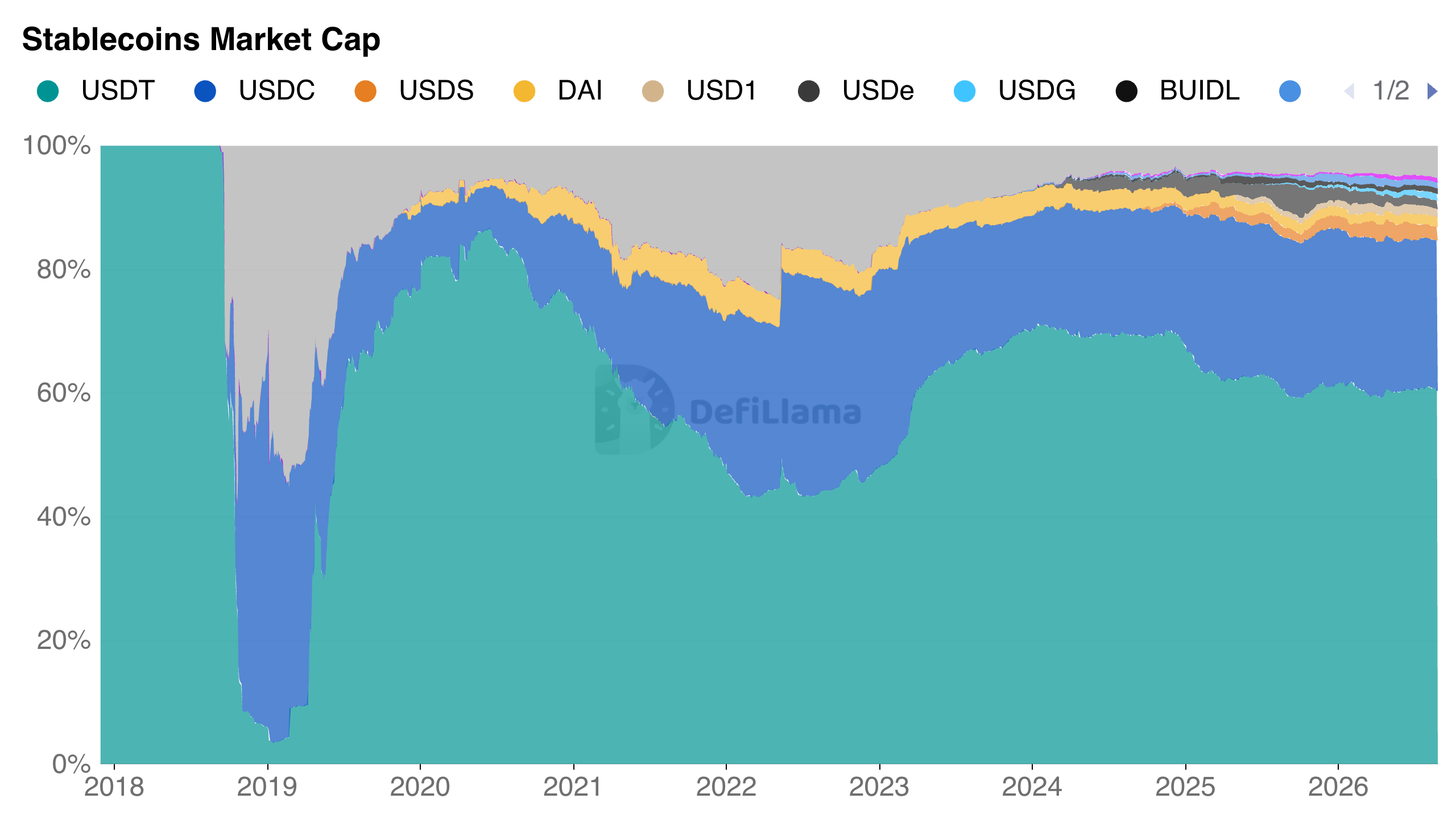Viewport: 1456px width, 819px height.
Task: Click the USDe dark gray legend dot
Action: click(x=809, y=91)
